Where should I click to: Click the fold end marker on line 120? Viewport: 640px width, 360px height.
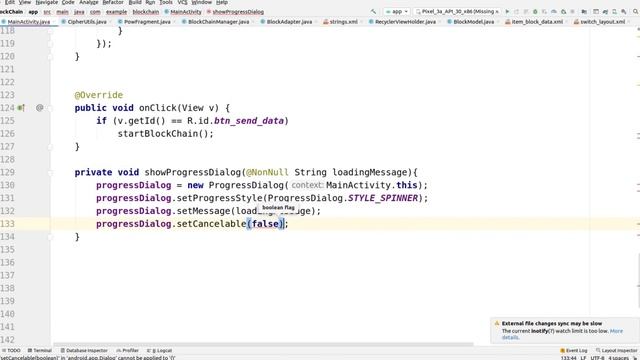(50, 56)
